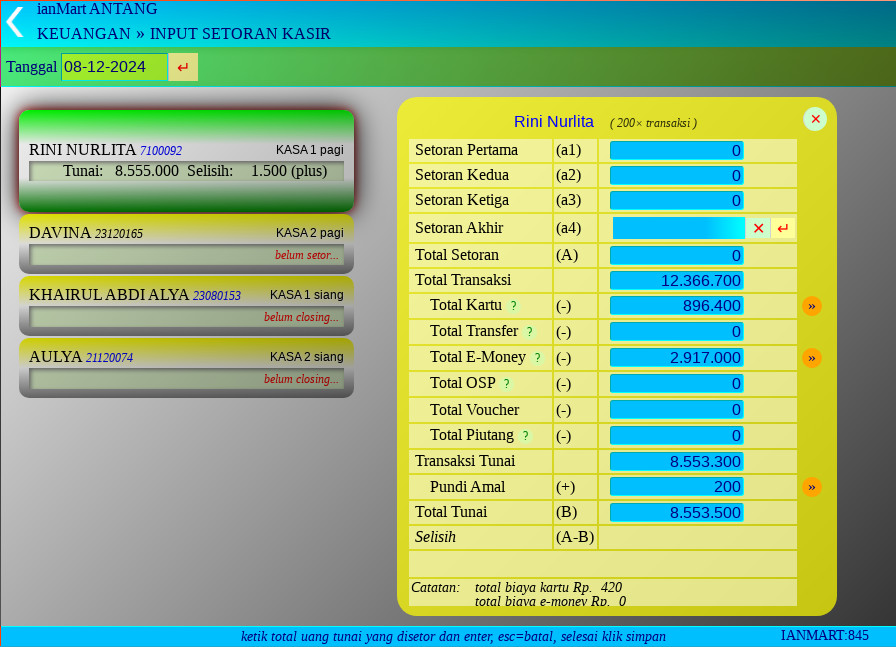The image size is (896, 647).
Task: Expand Total E-Money details arrow
Action: click(811, 358)
